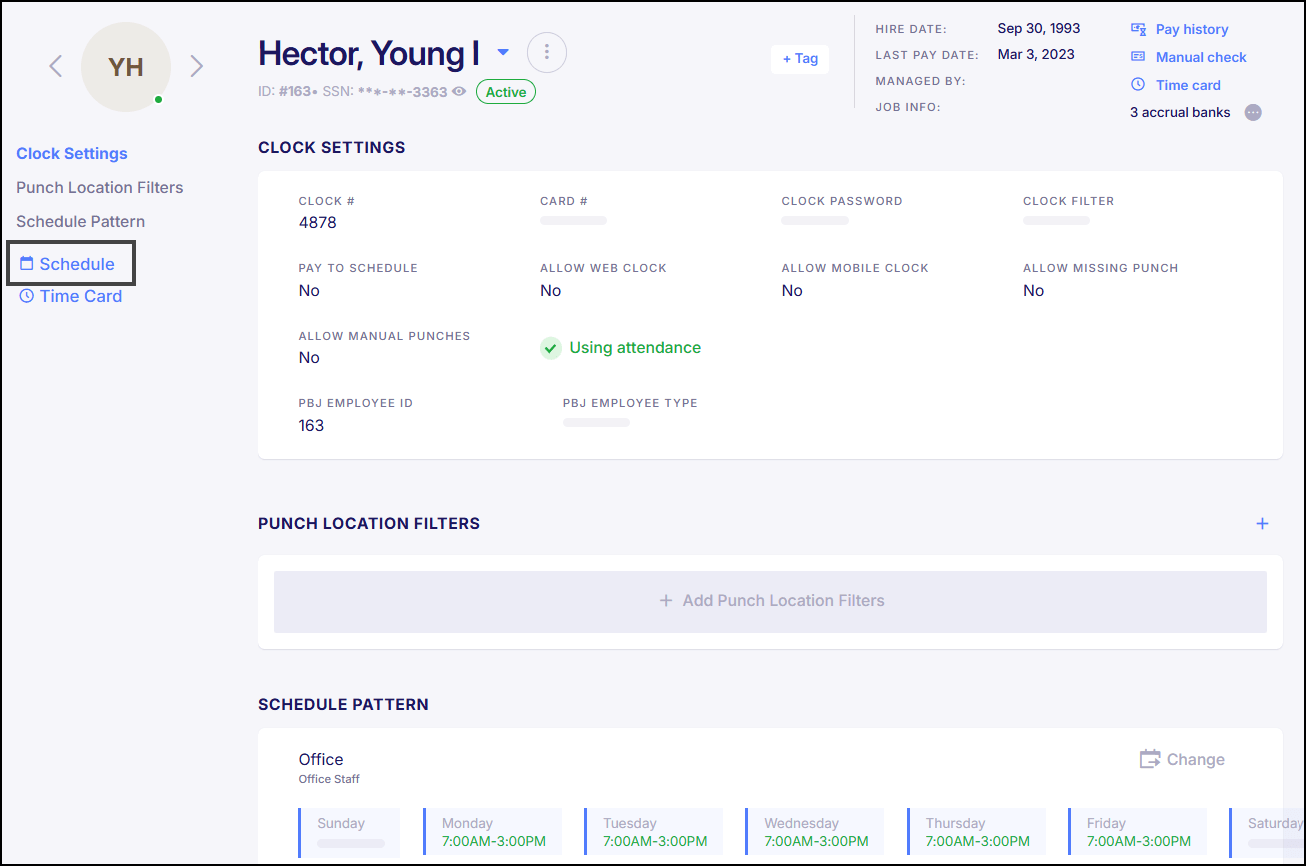
Task: Click Allow Mobile Clock value No
Action: click(792, 290)
